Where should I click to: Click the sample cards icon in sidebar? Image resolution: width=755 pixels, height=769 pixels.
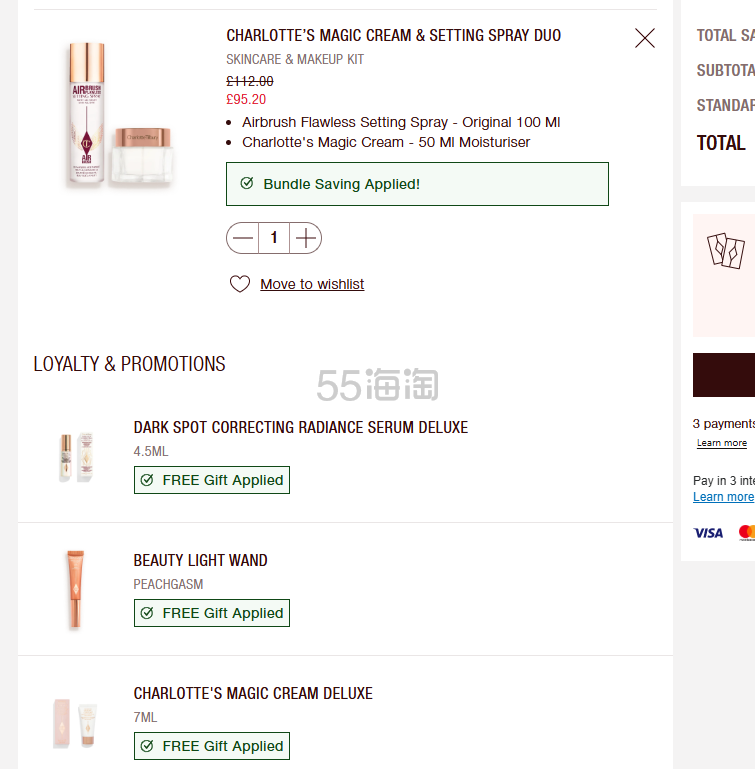tap(727, 250)
